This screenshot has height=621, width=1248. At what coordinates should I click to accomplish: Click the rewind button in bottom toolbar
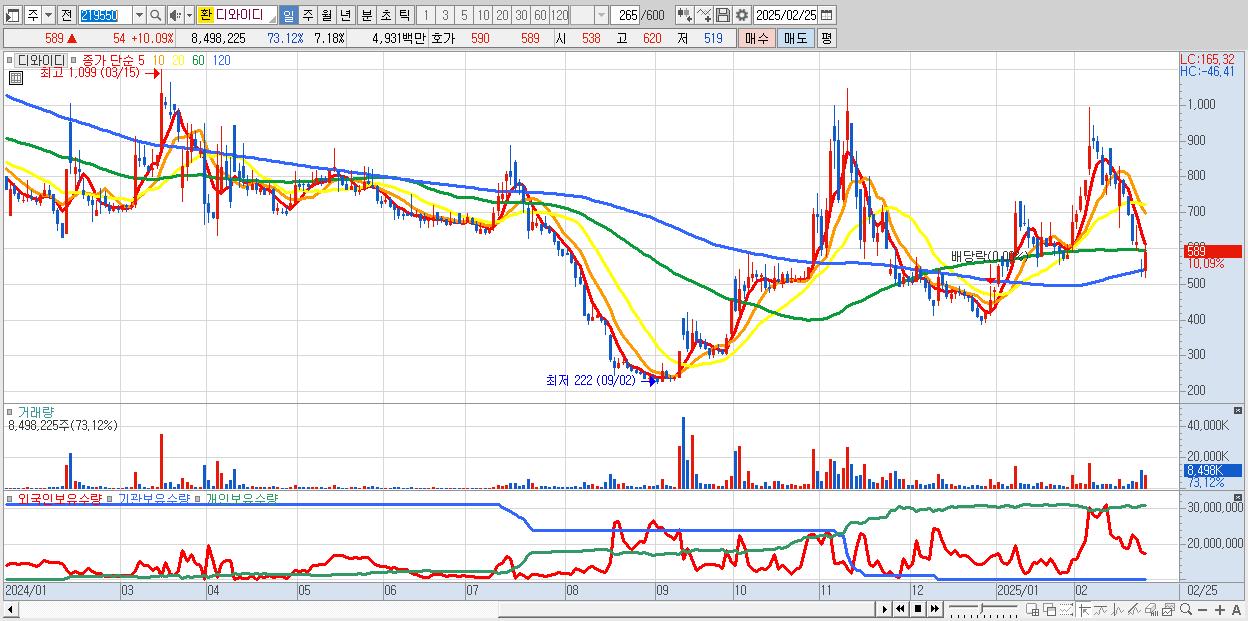[900, 608]
